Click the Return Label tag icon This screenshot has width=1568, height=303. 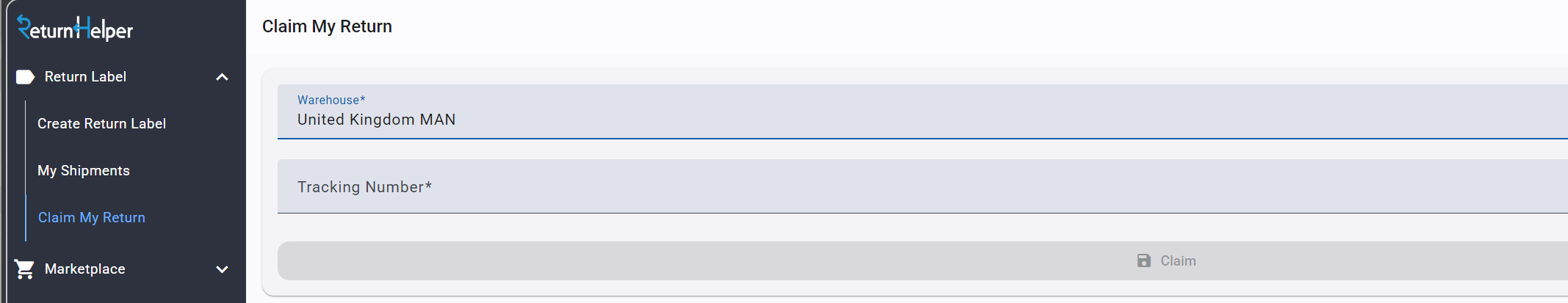[x=25, y=77]
